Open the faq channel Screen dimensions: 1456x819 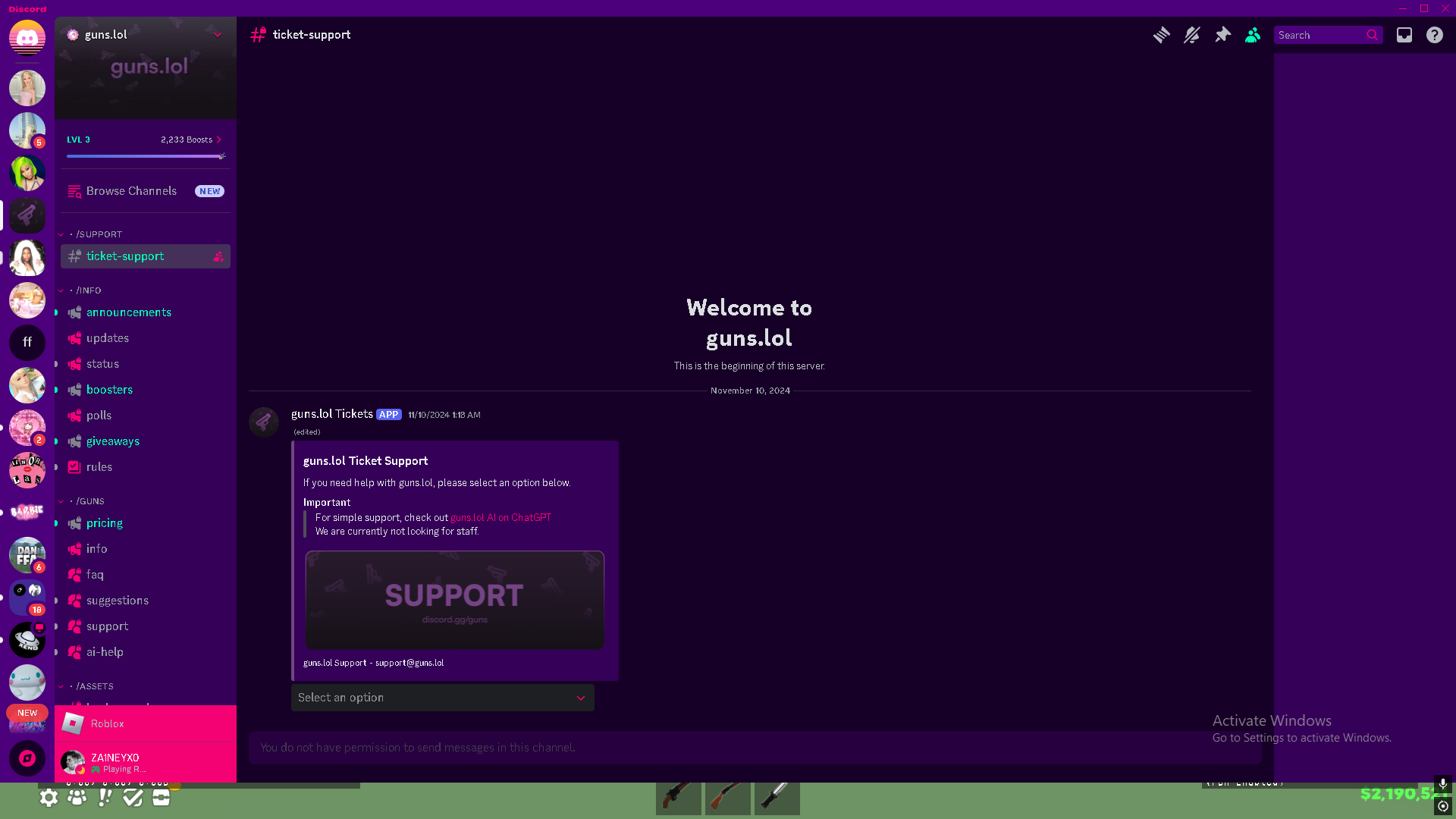coord(146,575)
